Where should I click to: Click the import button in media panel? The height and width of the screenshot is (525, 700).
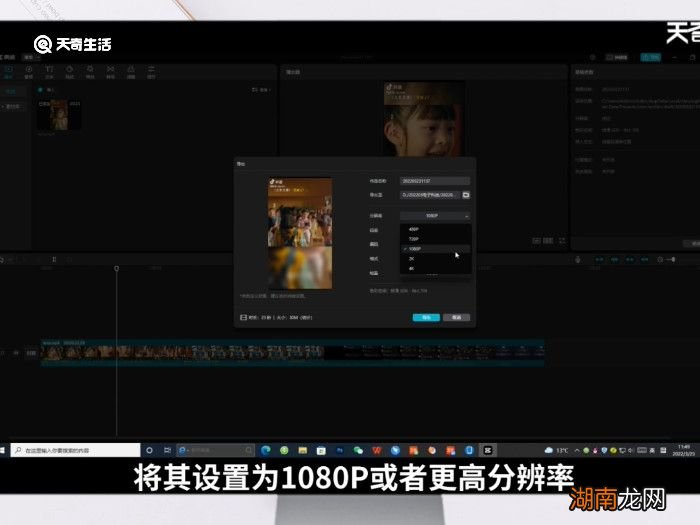click(x=46, y=90)
